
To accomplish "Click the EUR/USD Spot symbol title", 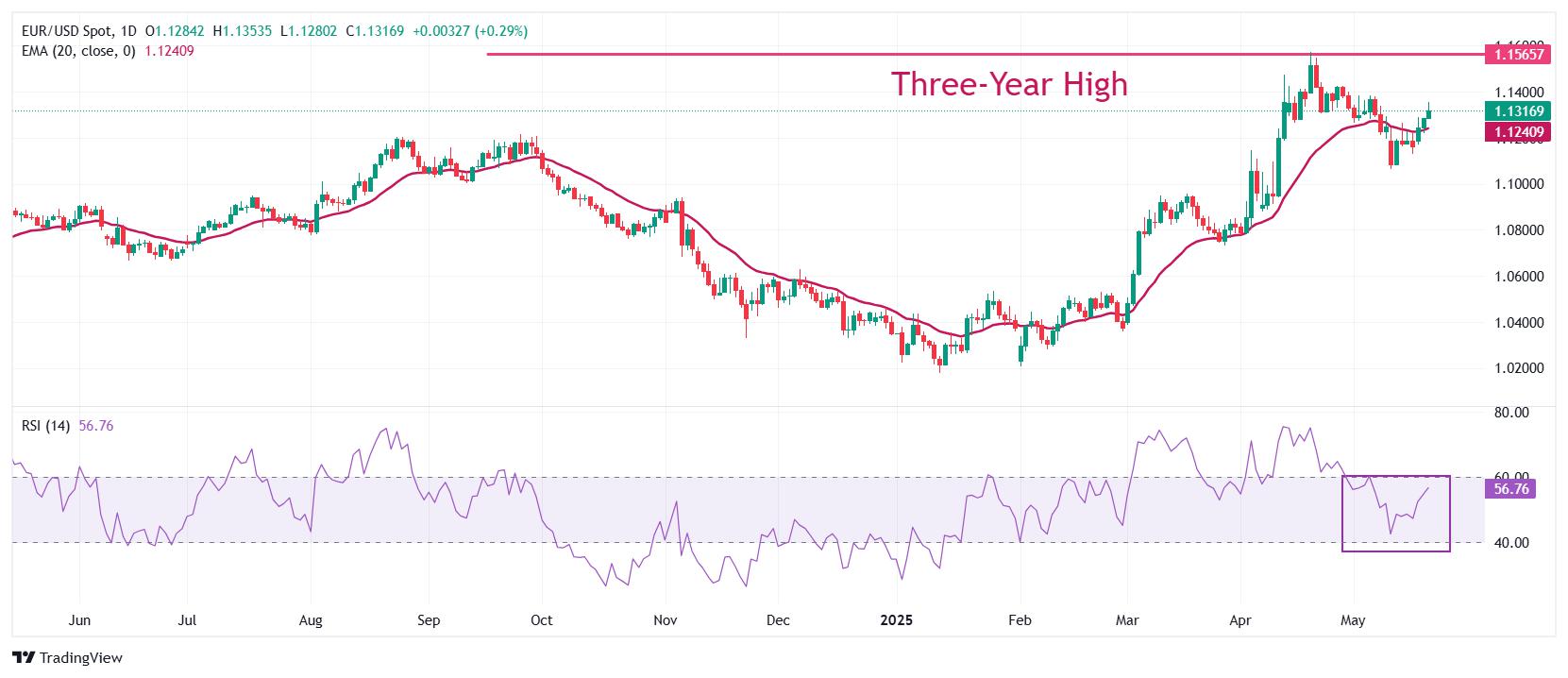I will tap(70, 31).
